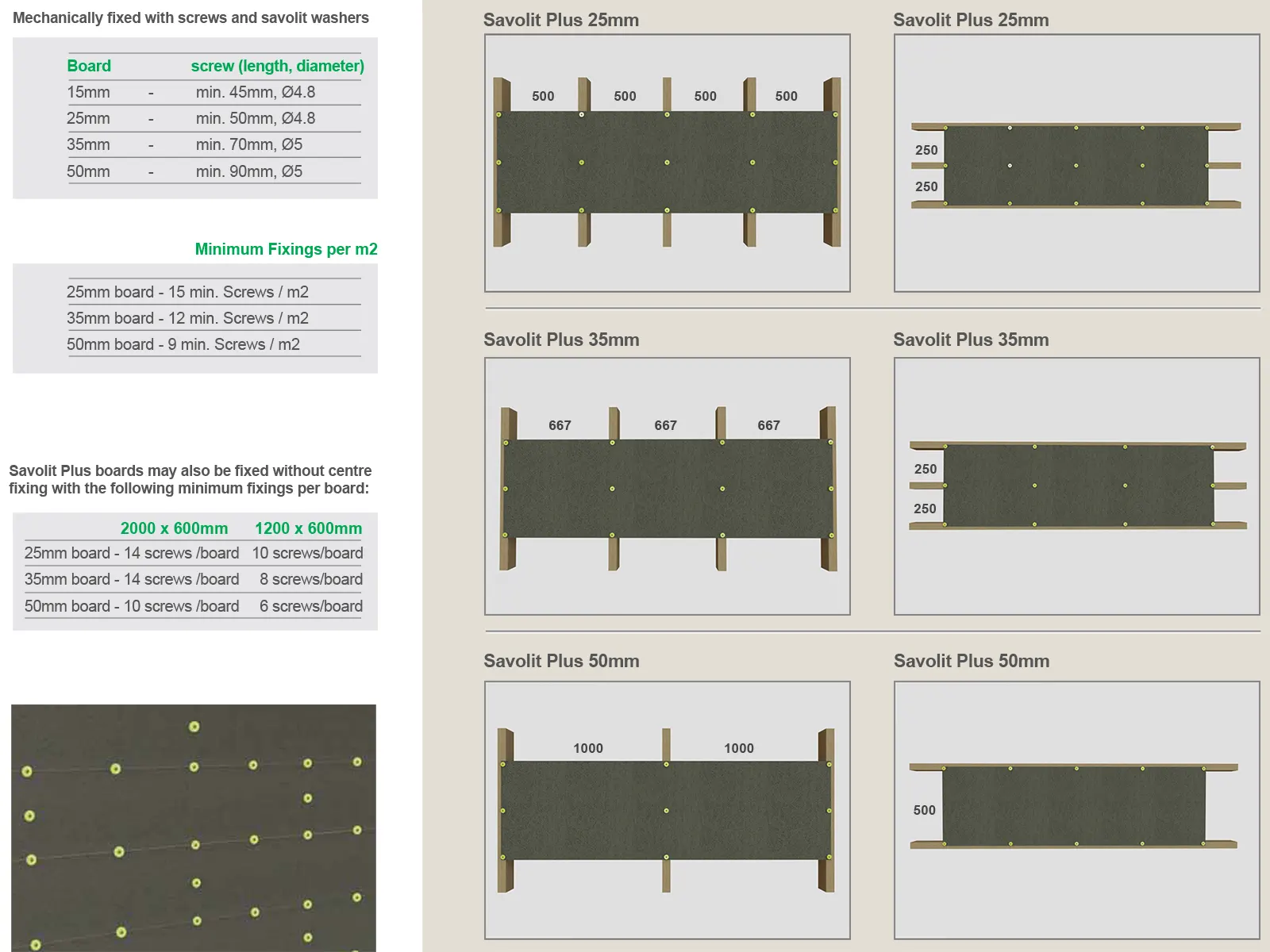Click 'screw (length, diameter)' column header

(278, 66)
